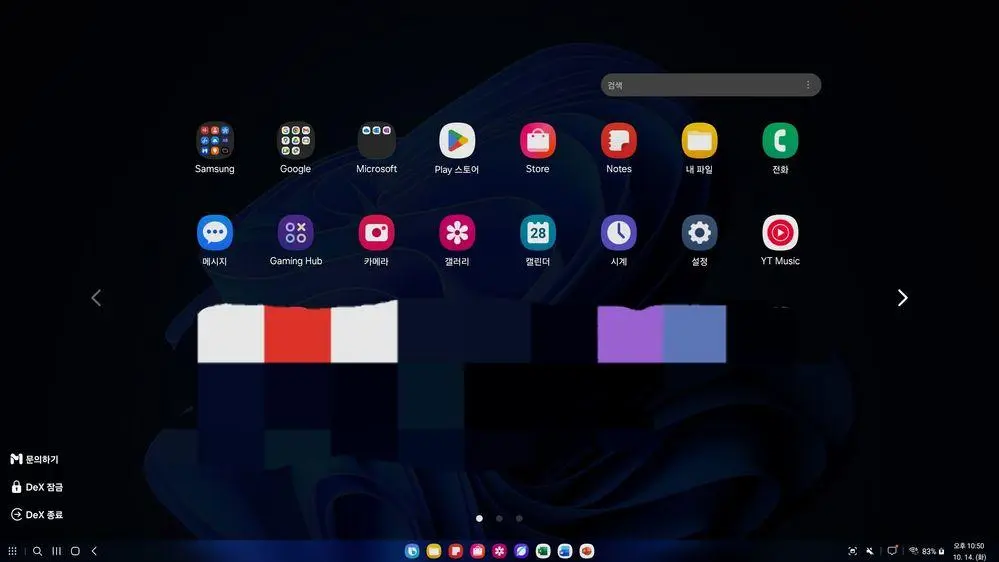This screenshot has height=562, width=999.
Task: Select the first page indicator dot
Action: (479, 519)
